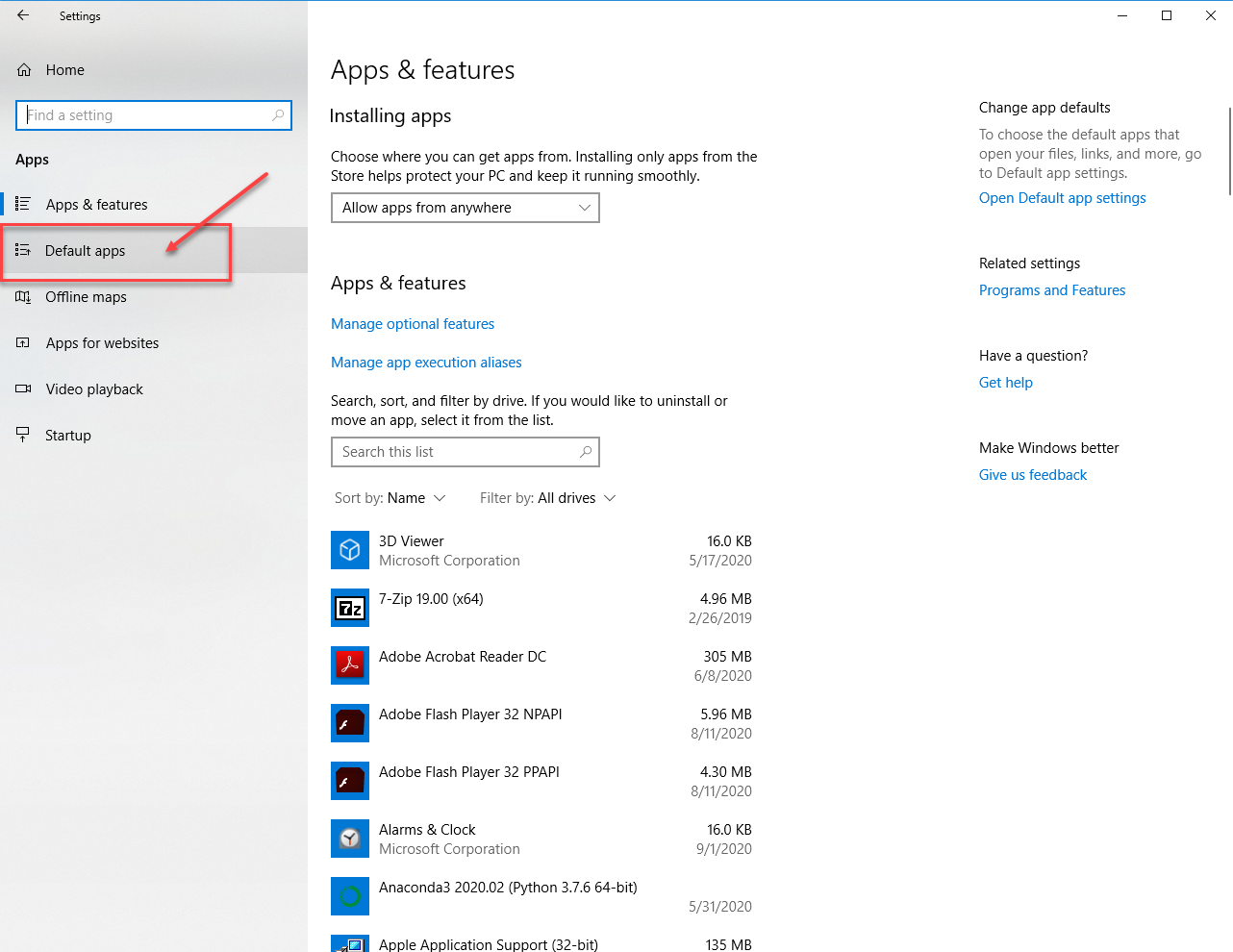Click Manage app execution aliases link
Image resolution: width=1233 pixels, height=952 pixels.
pos(426,363)
